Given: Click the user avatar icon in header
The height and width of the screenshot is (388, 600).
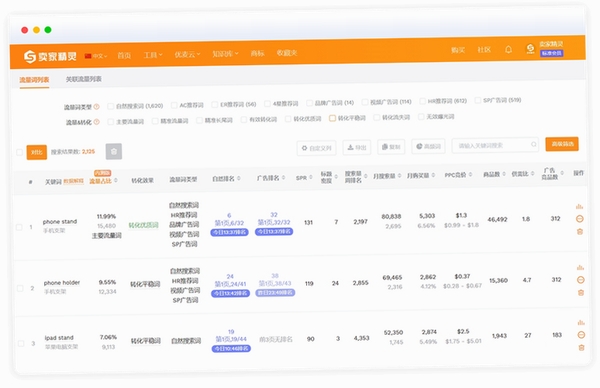Looking at the screenshot, I should 530,49.
